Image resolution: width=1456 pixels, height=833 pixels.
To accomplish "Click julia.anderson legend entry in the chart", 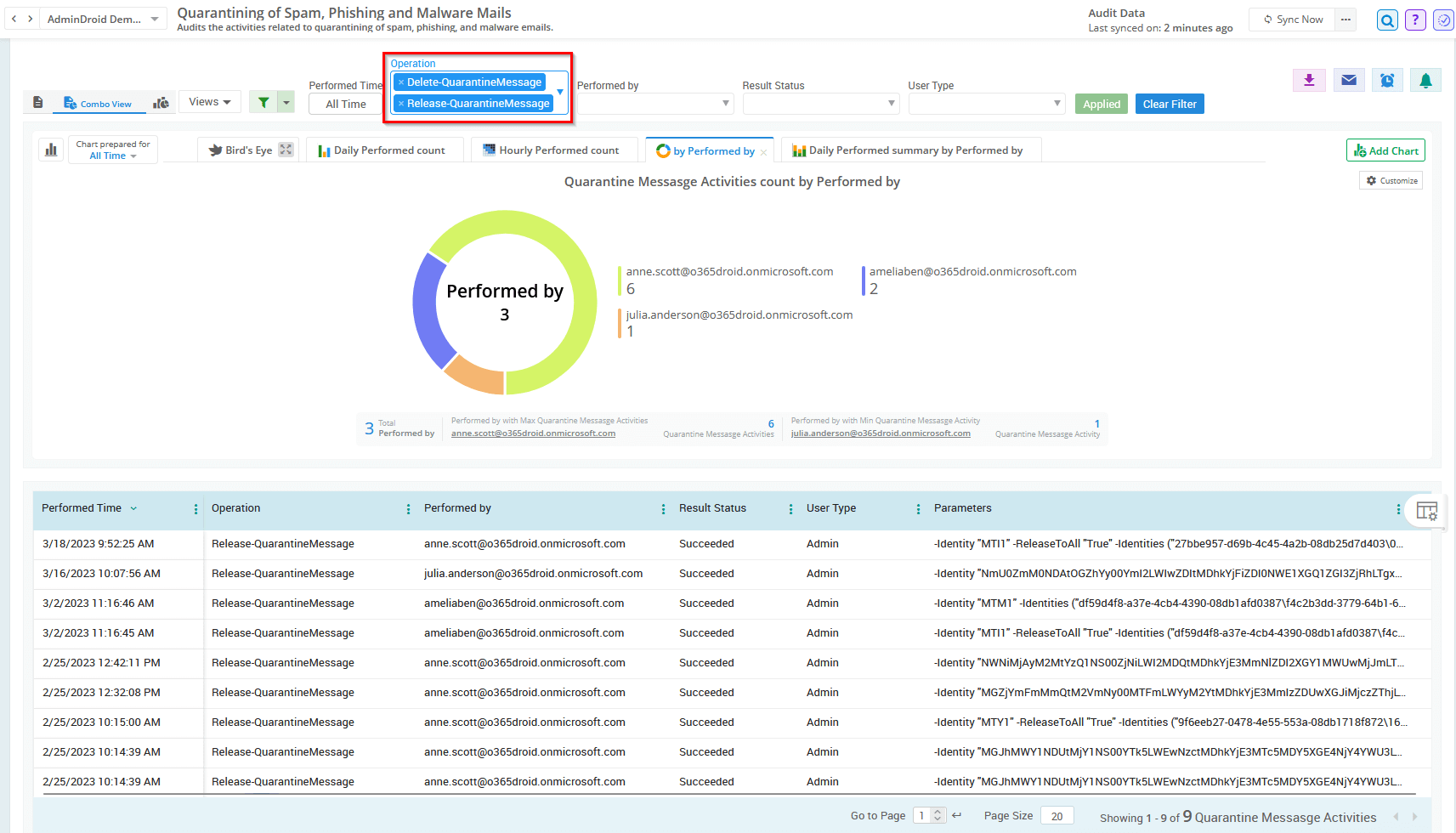I will pyautogui.click(x=736, y=323).
